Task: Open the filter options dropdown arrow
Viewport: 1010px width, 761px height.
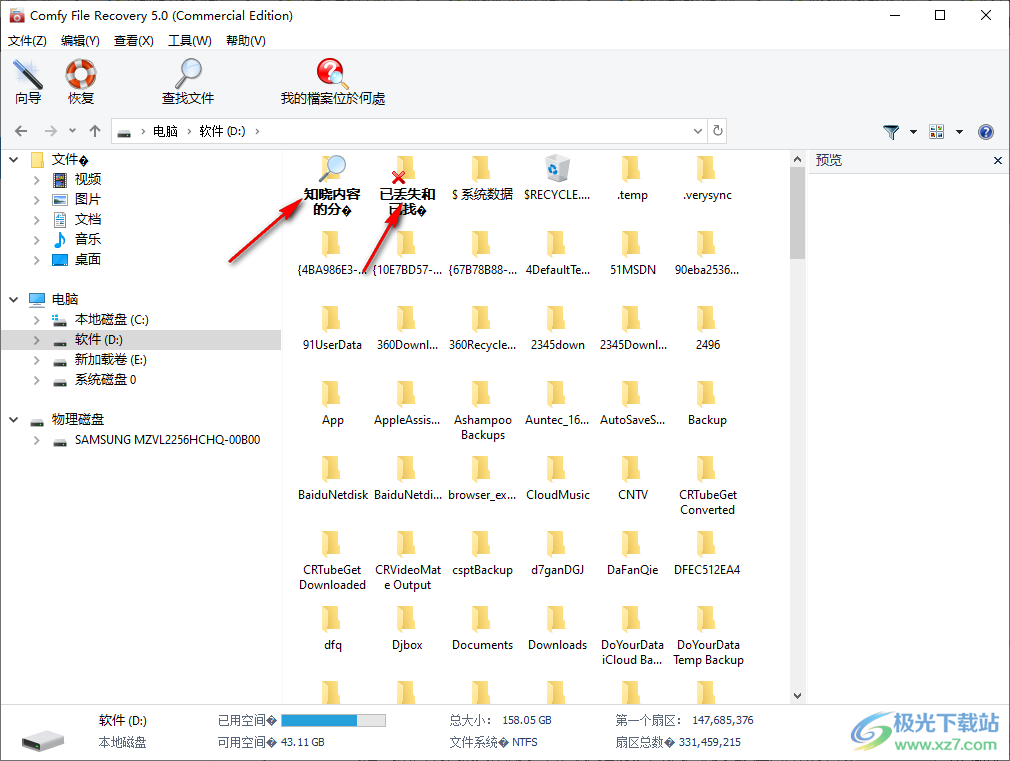Action: click(913, 132)
